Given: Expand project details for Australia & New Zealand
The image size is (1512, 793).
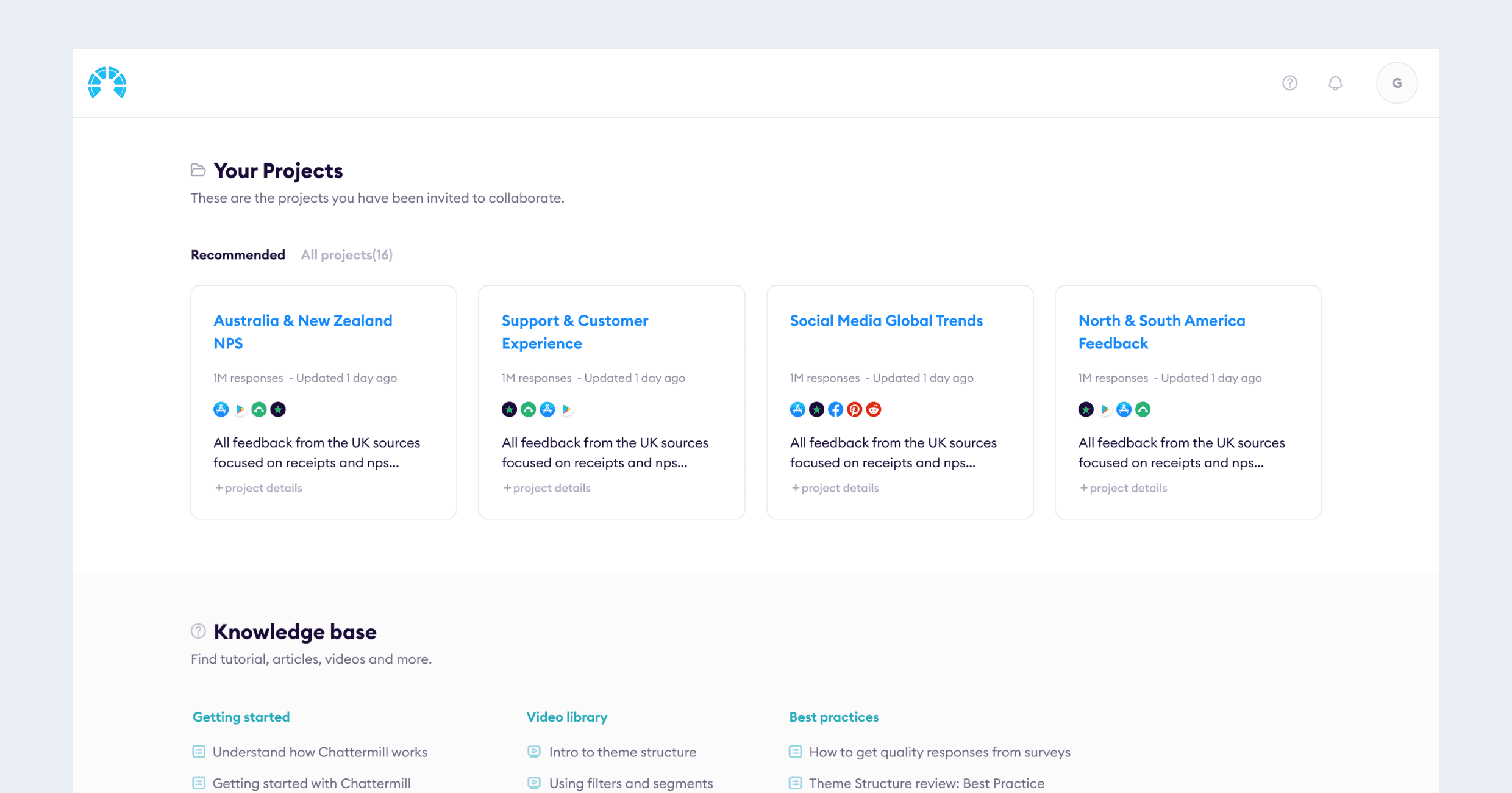Looking at the screenshot, I should (x=259, y=488).
